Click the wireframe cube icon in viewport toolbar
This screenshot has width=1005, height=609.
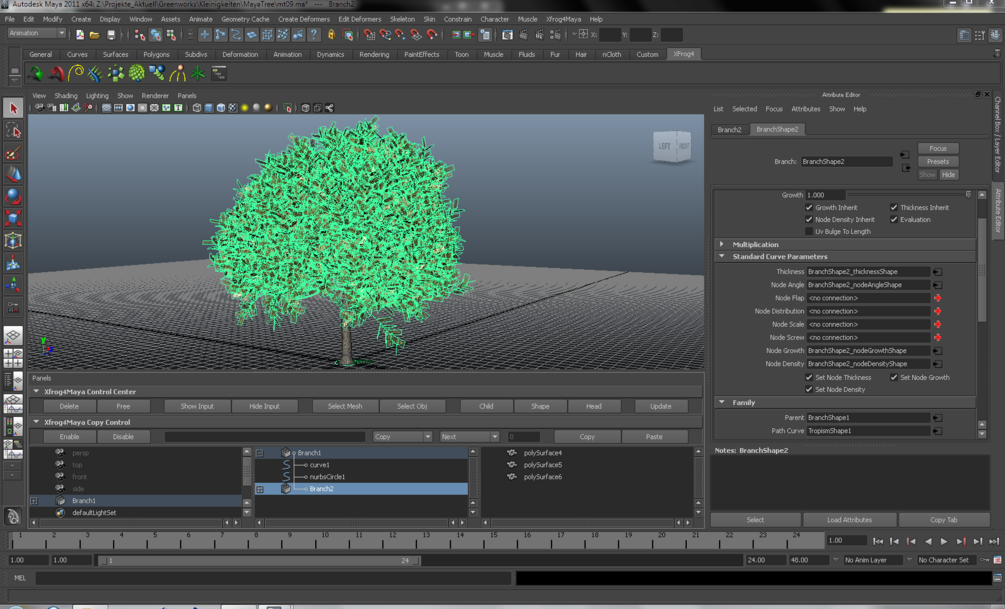[x=197, y=108]
